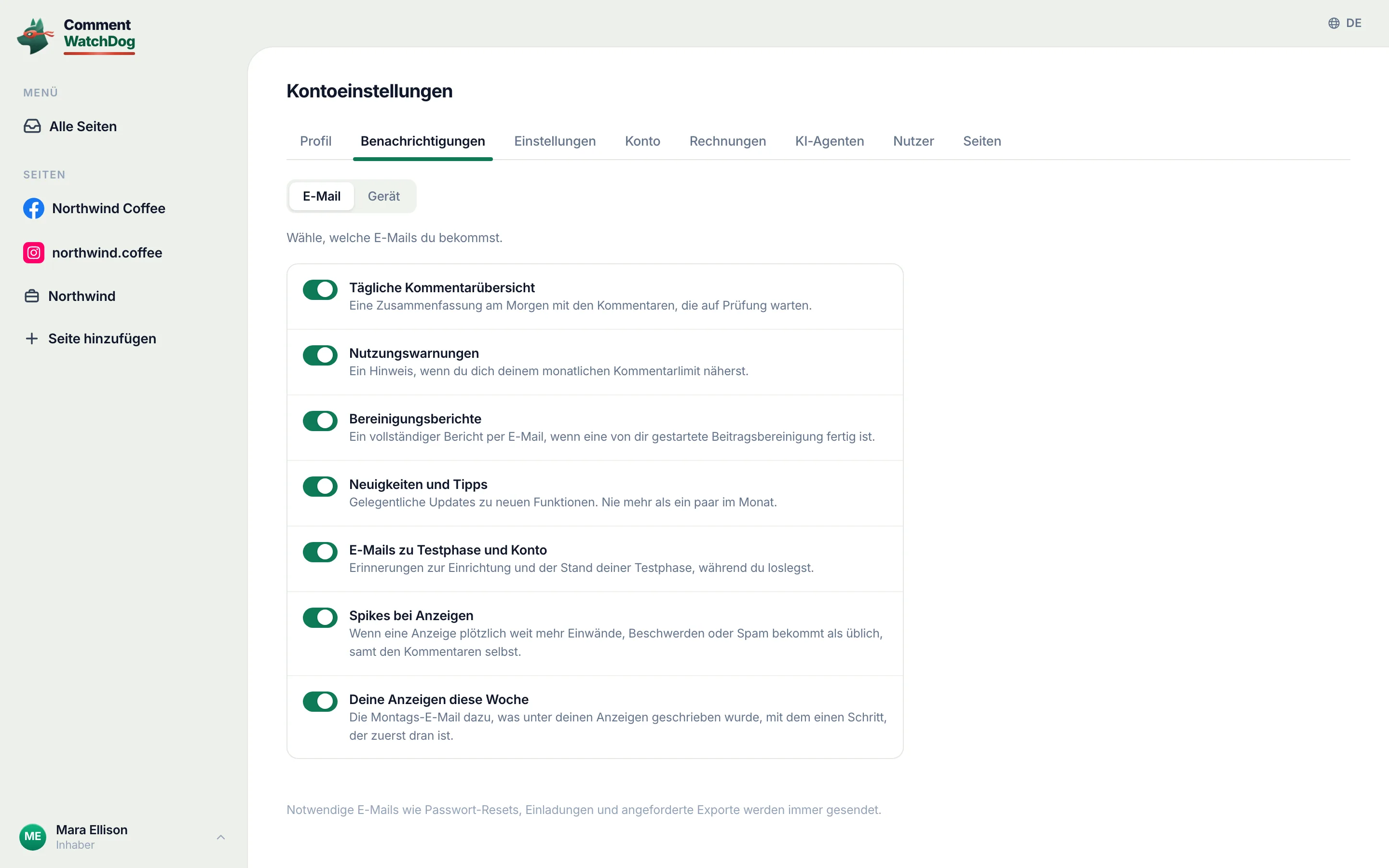Image resolution: width=1389 pixels, height=868 pixels.
Task: Click the Facebook icon for Northwind Coffee
Action: [33, 208]
